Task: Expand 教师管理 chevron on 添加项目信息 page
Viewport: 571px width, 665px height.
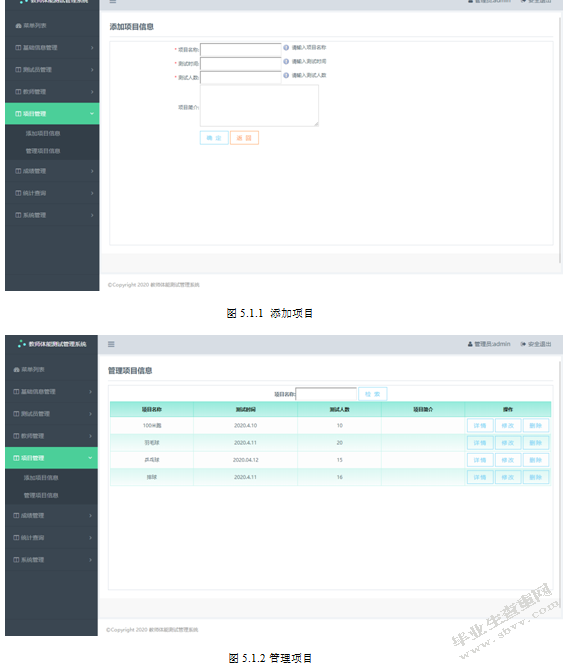Action: (x=92, y=92)
